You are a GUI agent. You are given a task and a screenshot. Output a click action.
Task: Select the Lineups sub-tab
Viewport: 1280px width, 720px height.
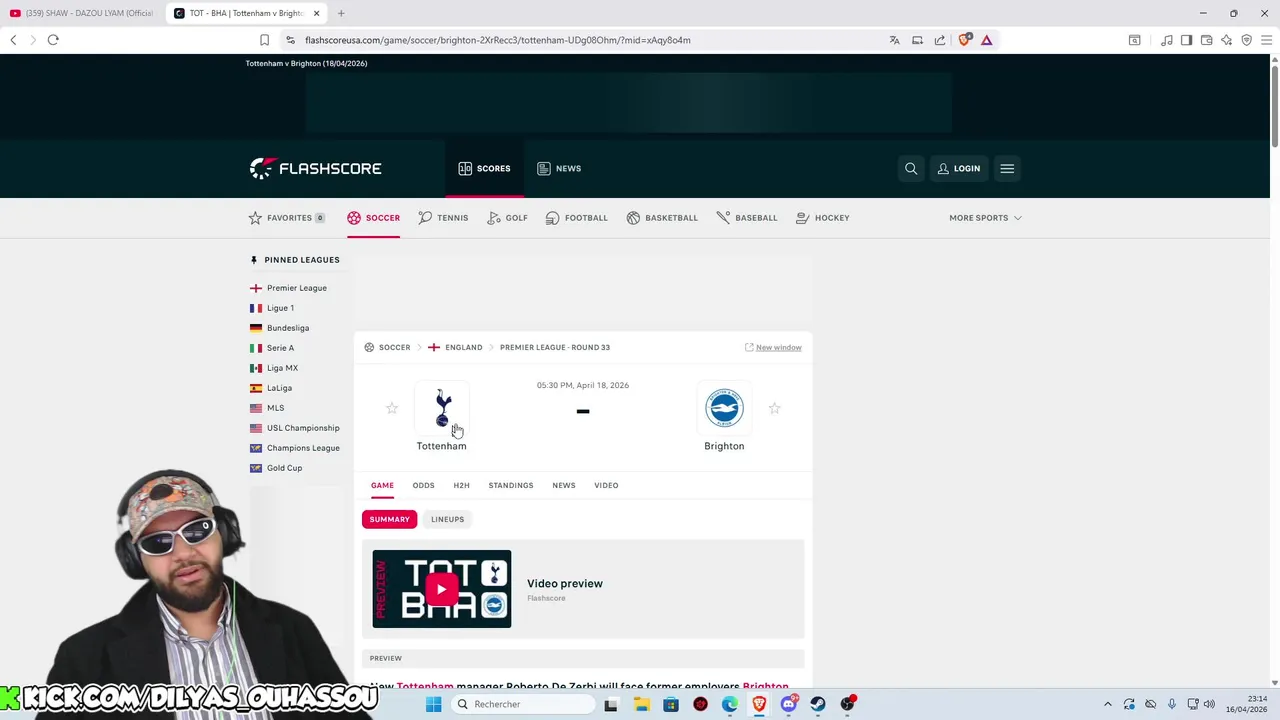click(x=448, y=519)
